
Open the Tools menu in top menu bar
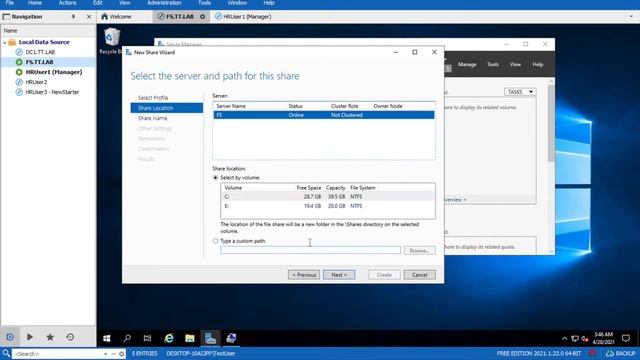[204, 3]
